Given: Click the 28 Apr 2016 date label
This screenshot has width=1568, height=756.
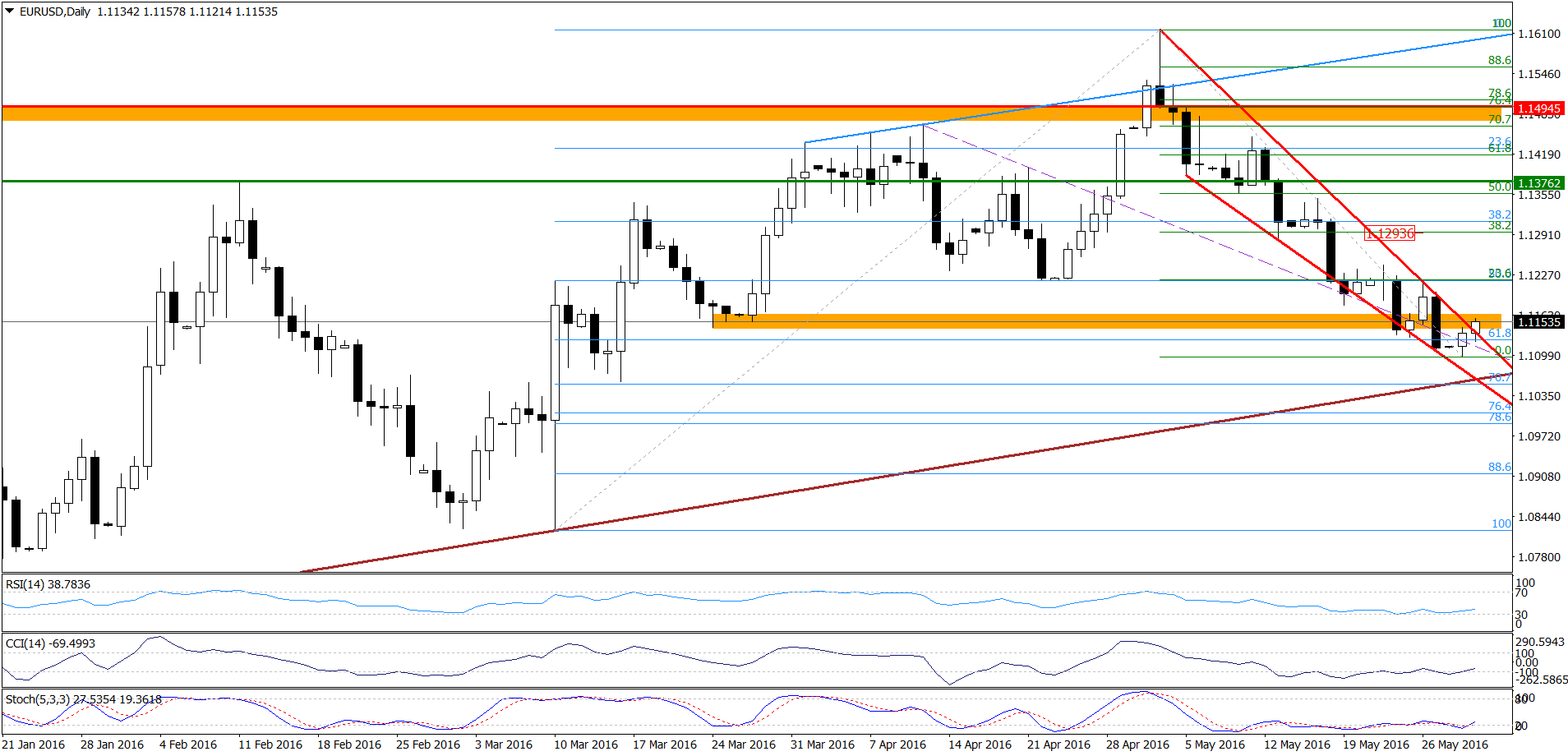Looking at the screenshot, I should [x=1137, y=744].
